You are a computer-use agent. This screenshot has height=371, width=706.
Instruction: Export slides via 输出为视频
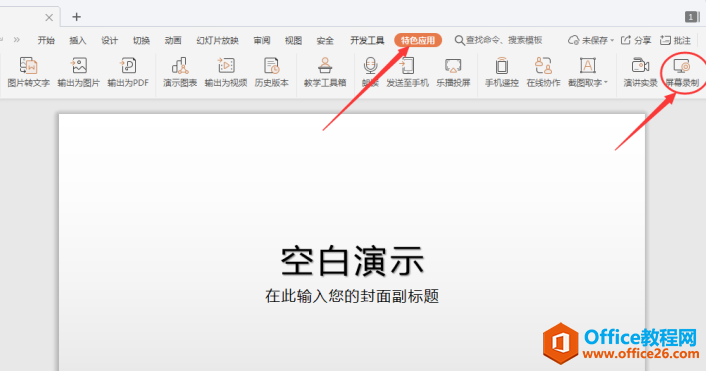click(x=226, y=72)
